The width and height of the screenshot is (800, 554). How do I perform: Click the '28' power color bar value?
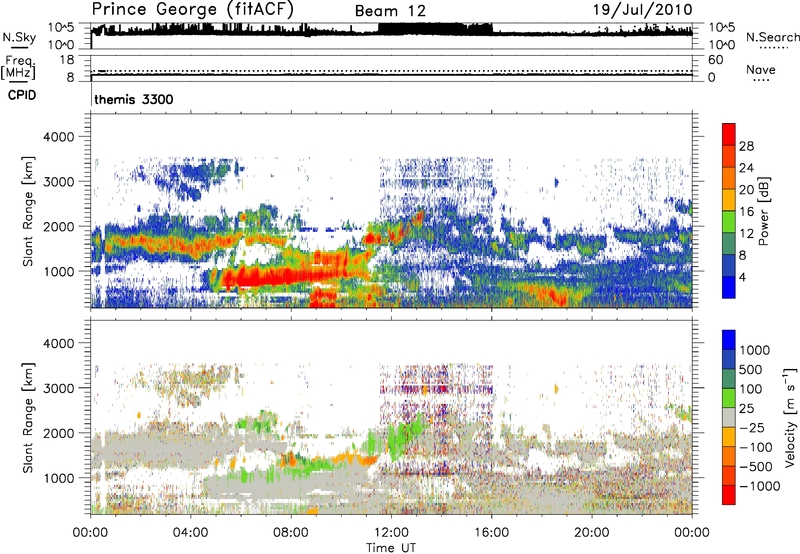746,146
